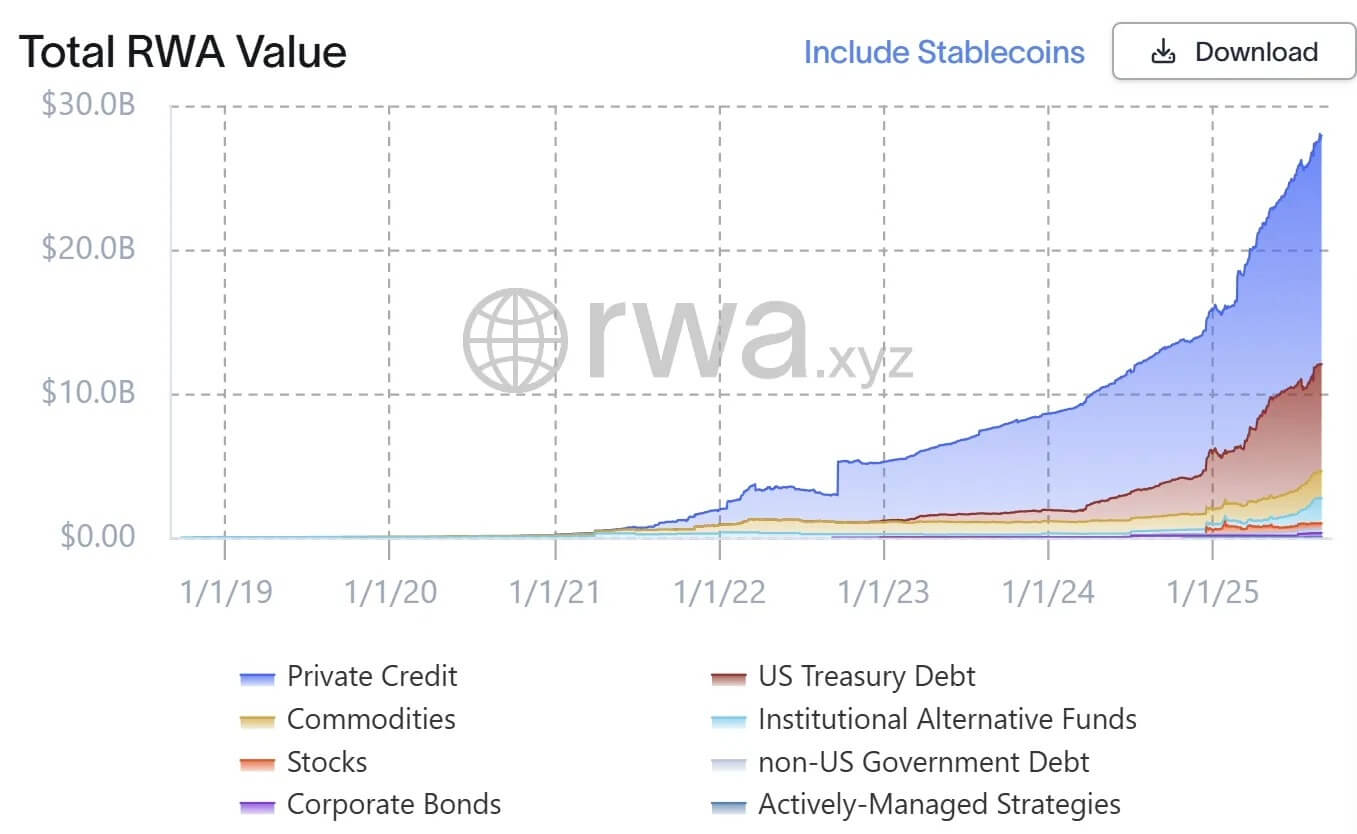Screen dimensions: 1357x834
Task: Click the $20.0B y-axis label
Action: click(88, 249)
